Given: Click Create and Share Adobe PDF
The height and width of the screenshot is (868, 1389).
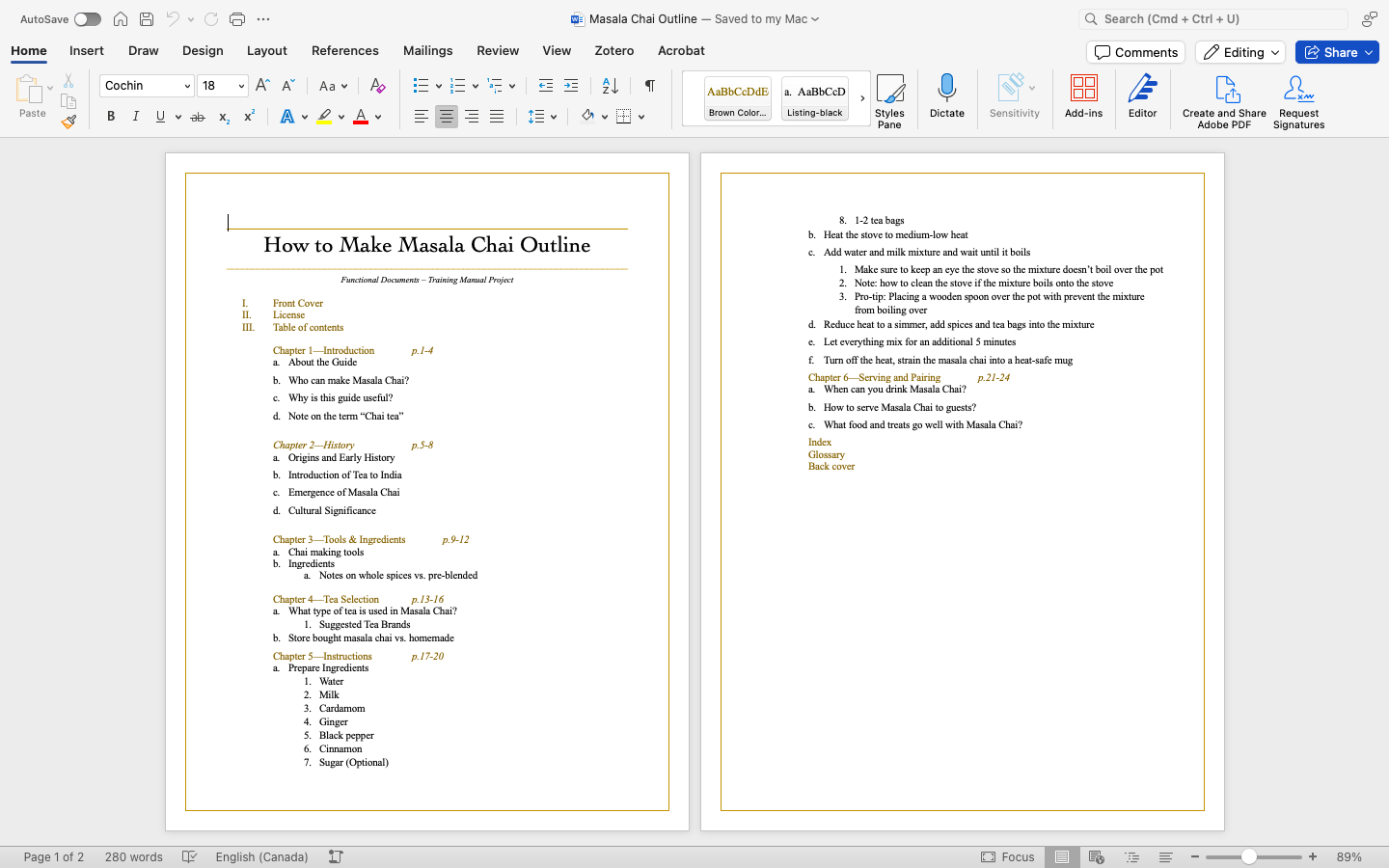Looking at the screenshot, I should [x=1224, y=101].
